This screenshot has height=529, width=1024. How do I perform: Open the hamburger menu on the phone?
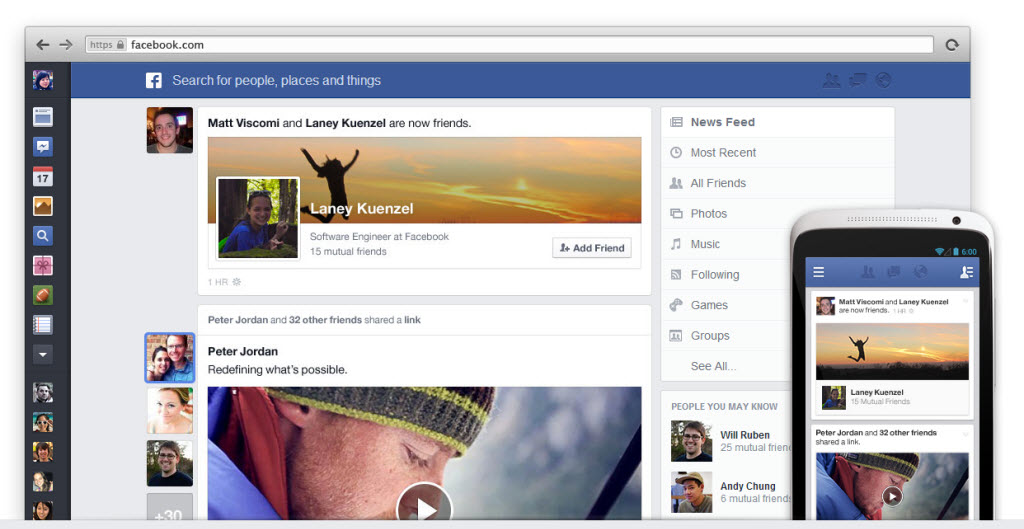click(x=819, y=272)
